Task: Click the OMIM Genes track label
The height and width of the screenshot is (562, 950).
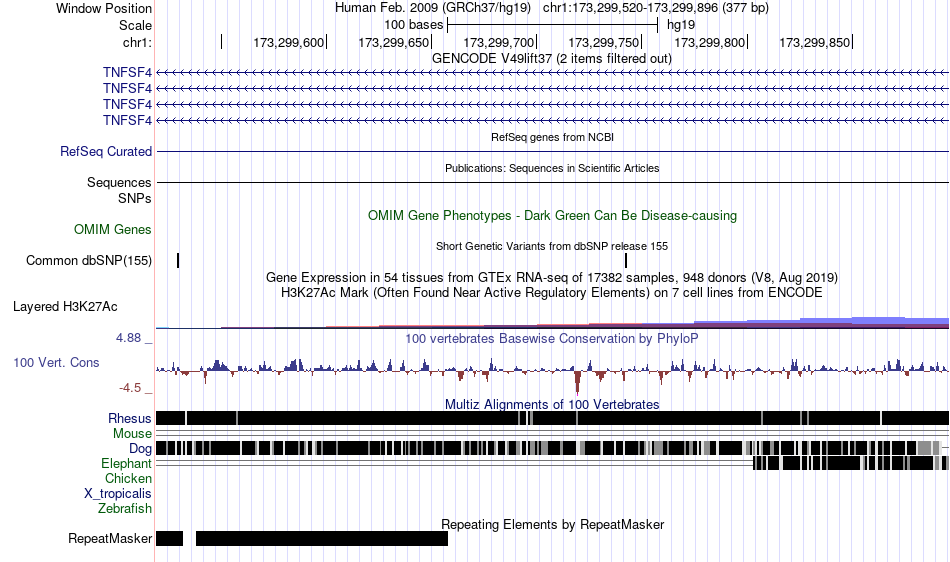Action: [112, 230]
